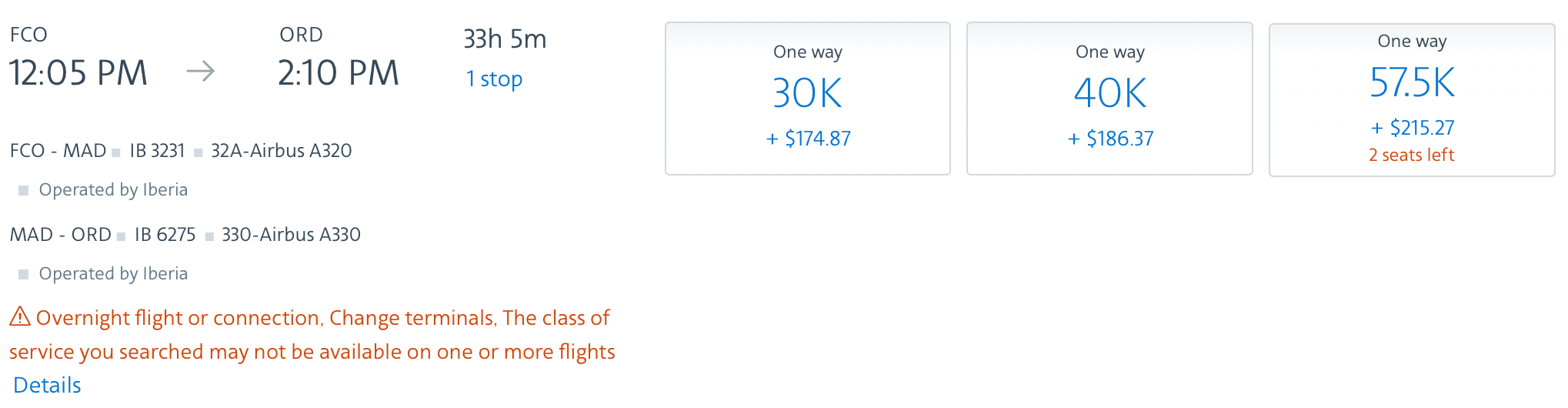Click the + $186.37 taxes amount
The image size is (1568, 408).
point(1110,139)
